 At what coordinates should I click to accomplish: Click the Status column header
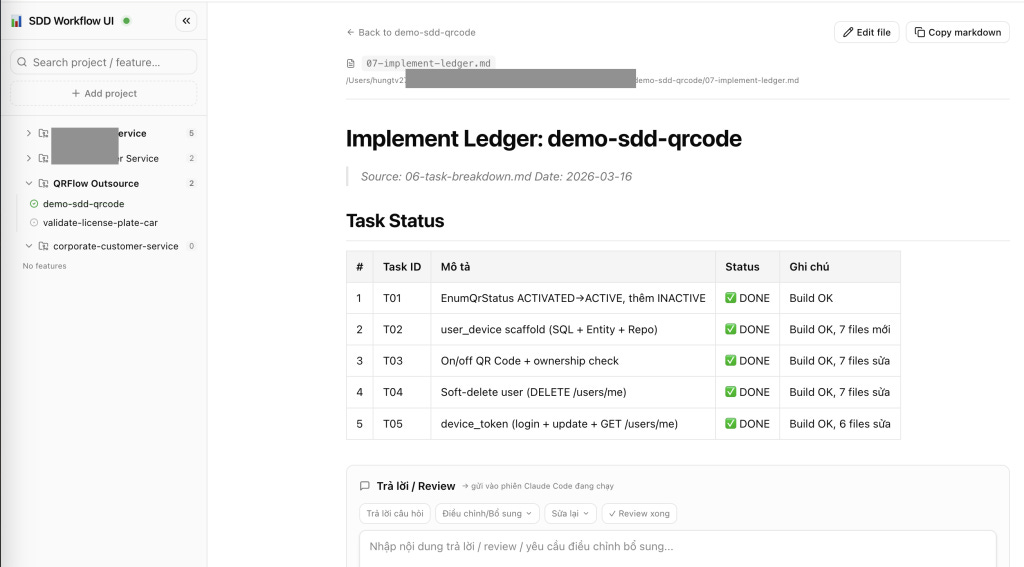tap(748, 267)
